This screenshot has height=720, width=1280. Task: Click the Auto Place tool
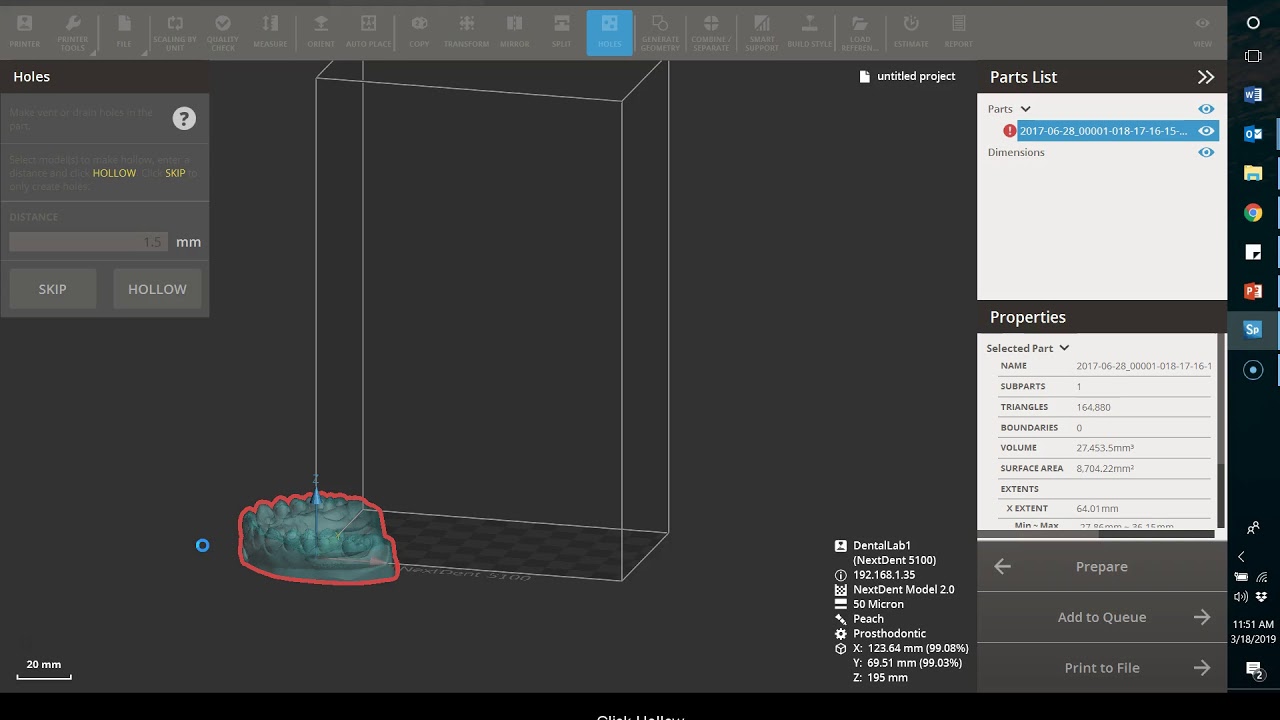point(368,31)
